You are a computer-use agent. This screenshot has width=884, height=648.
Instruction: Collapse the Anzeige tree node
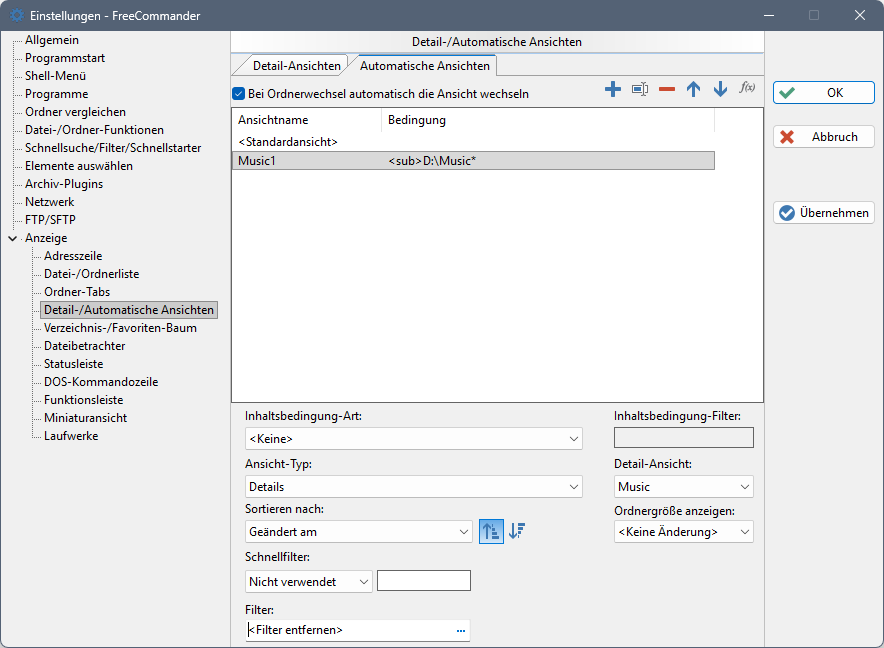tap(12, 238)
